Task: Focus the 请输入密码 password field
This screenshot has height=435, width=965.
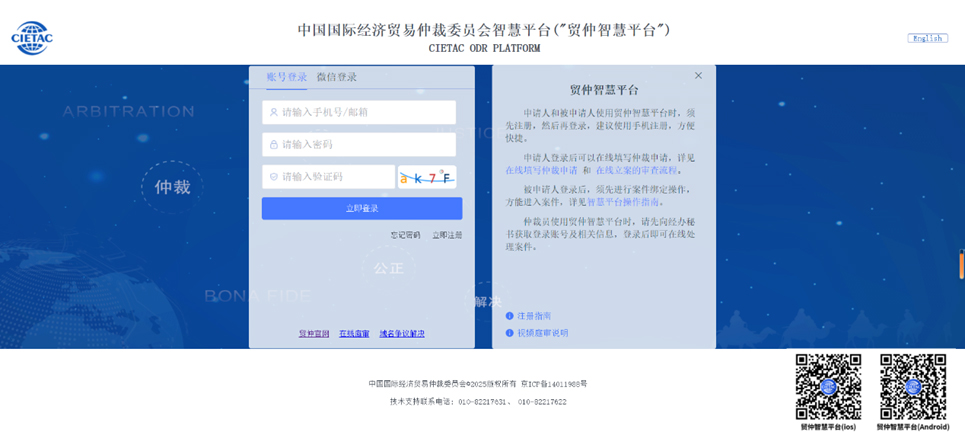Action: coord(359,145)
